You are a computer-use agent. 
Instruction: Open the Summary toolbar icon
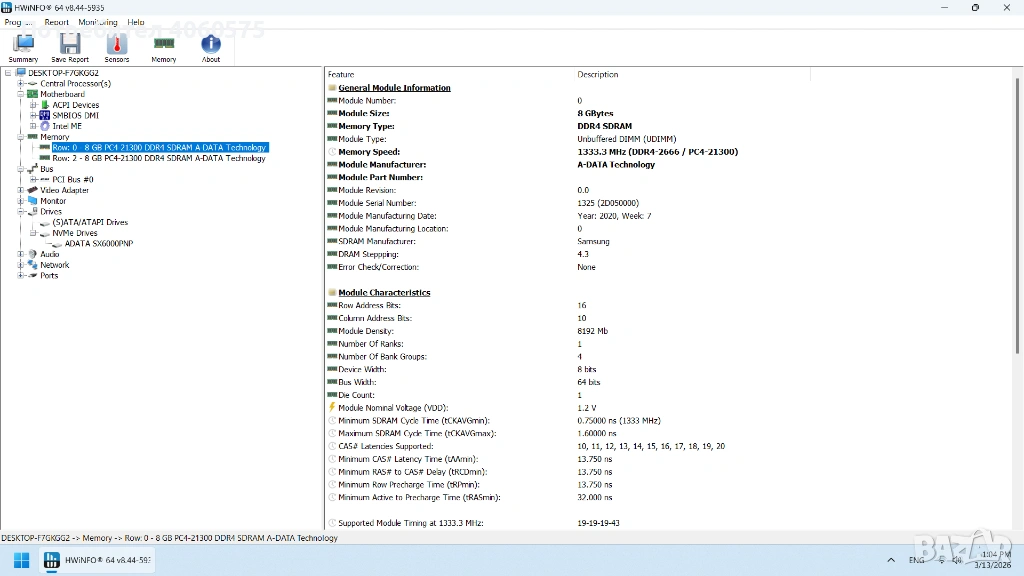[22, 46]
